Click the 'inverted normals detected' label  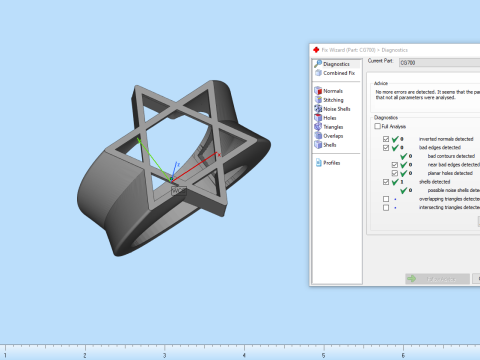446,139
